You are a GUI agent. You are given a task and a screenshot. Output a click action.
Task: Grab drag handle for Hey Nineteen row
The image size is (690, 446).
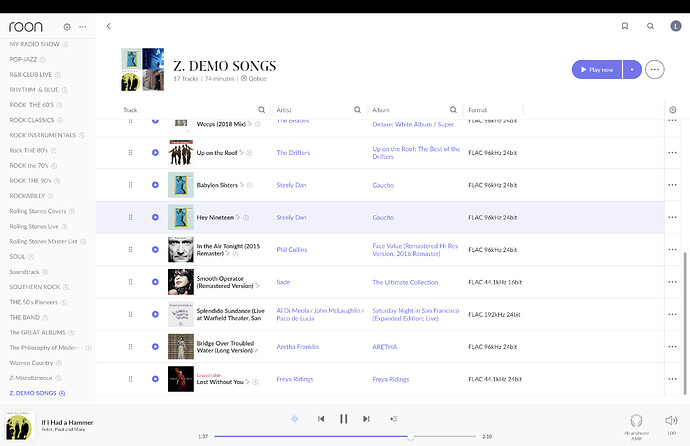(130, 217)
